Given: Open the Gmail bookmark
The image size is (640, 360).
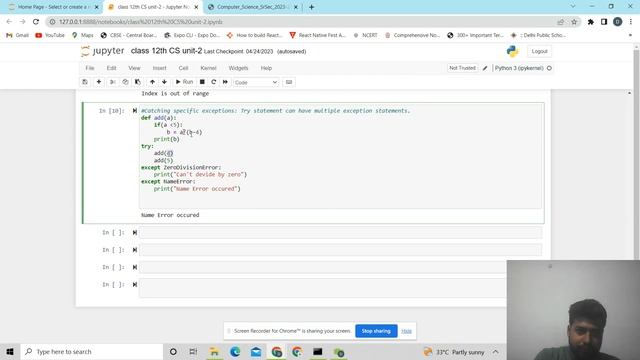Looking at the screenshot, I should (18, 35).
